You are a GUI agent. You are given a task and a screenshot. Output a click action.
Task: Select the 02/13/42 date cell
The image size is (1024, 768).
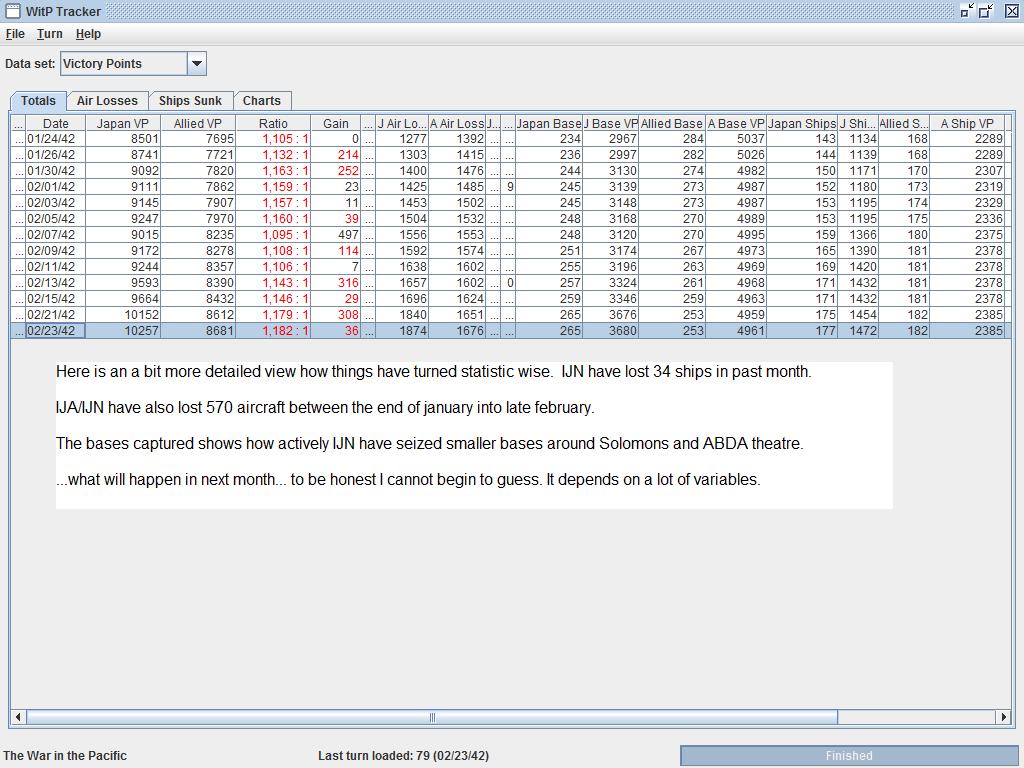[x=56, y=283]
